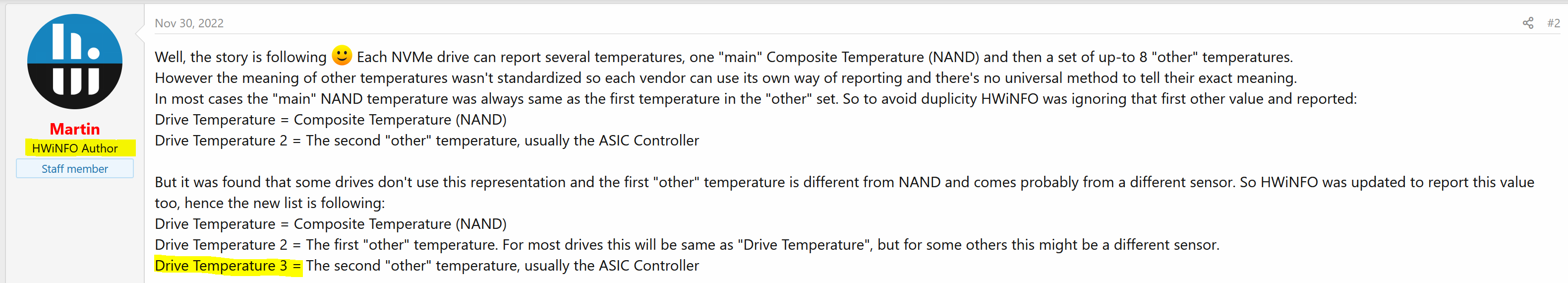Click the unhighlighted text after "Drive Temperature 3 ="

click(x=502, y=266)
